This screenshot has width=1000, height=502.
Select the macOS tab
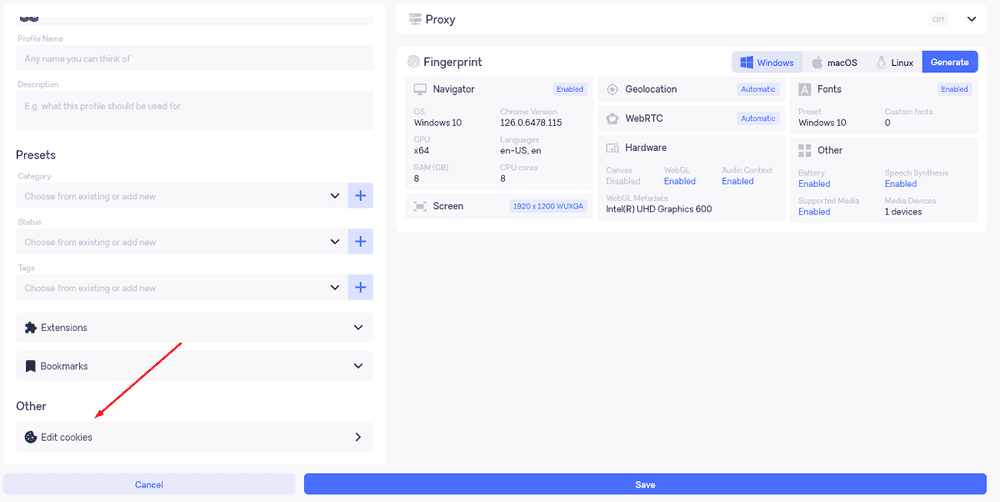click(834, 63)
